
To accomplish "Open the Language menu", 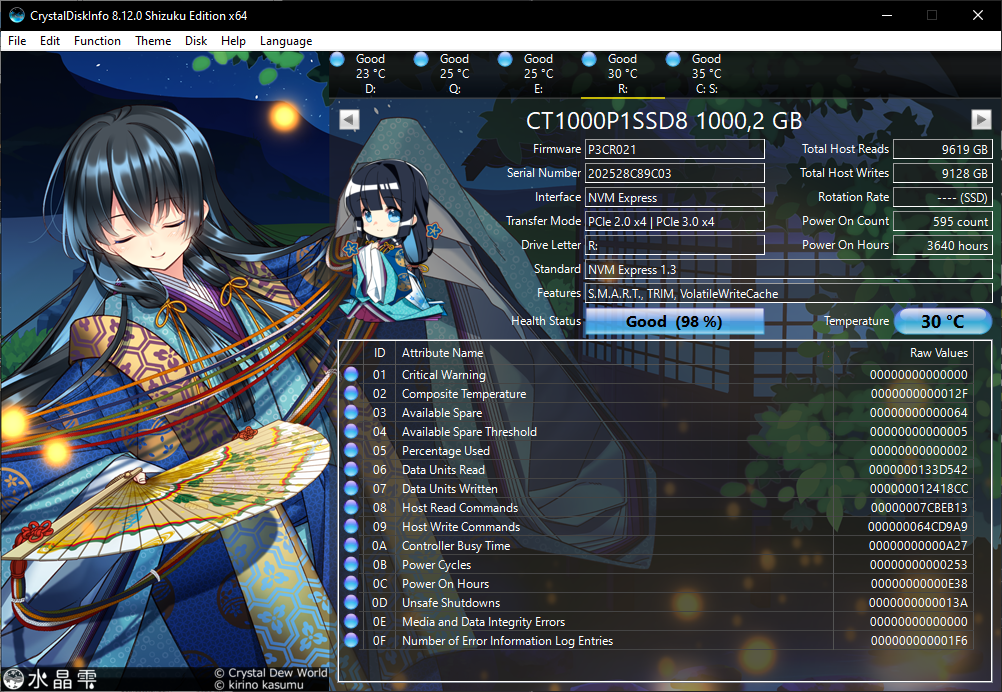I will [x=286, y=41].
